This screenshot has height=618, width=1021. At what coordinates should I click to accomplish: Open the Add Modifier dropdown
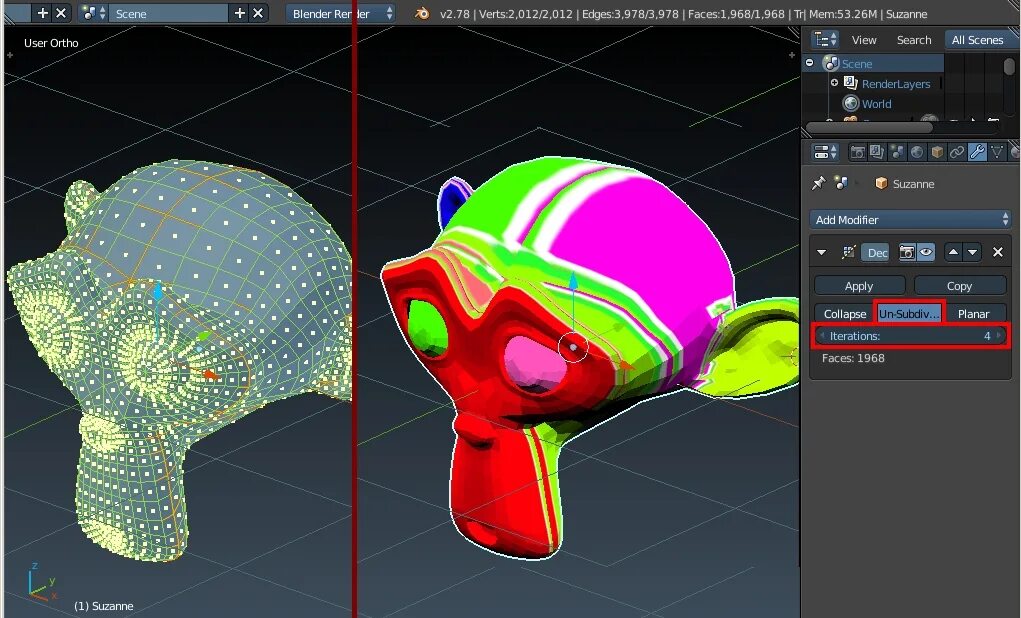pyautogui.click(x=910, y=219)
